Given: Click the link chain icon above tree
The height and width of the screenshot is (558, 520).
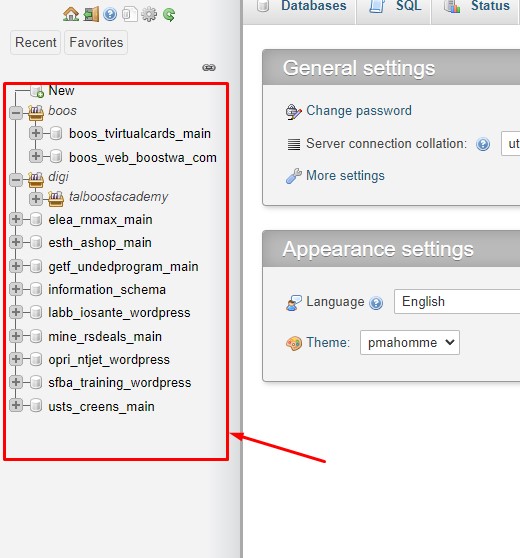Looking at the screenshot, I should click(x=209, y=67).
